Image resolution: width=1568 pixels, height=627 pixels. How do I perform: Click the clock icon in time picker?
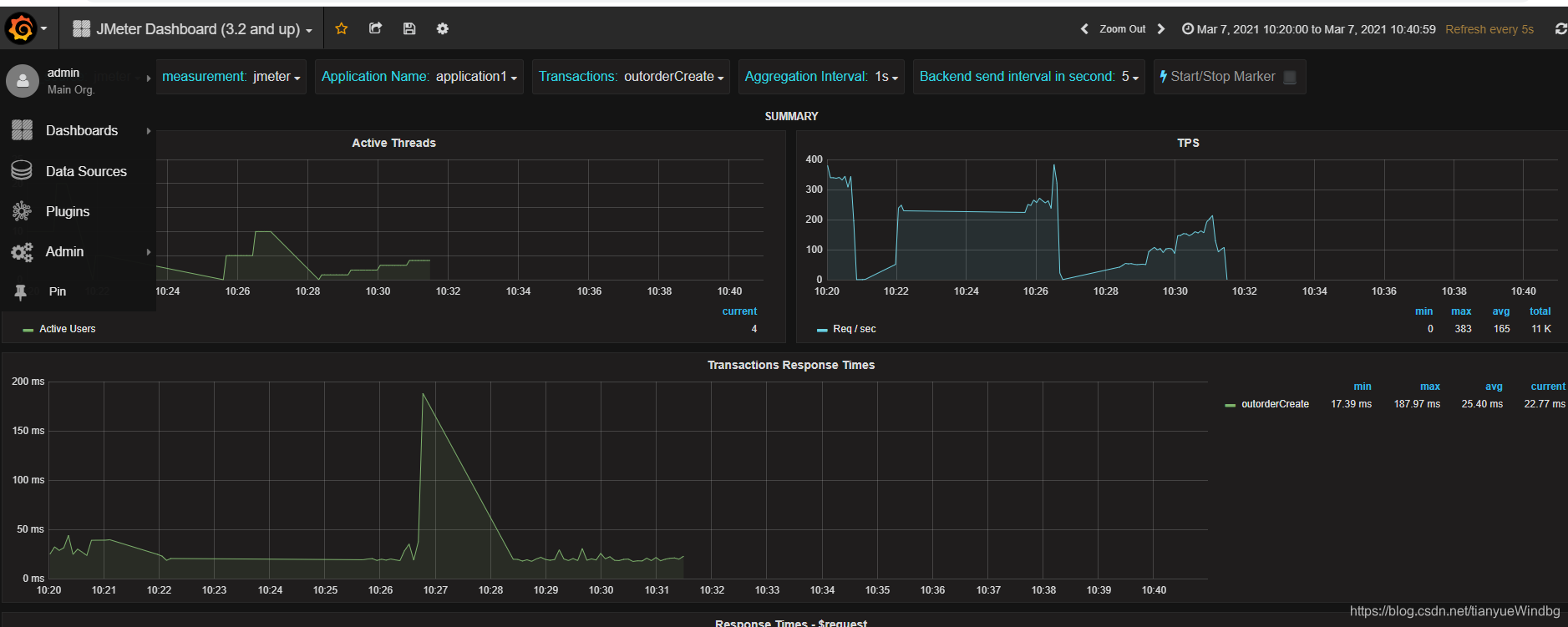click(x=1187, y=28)
